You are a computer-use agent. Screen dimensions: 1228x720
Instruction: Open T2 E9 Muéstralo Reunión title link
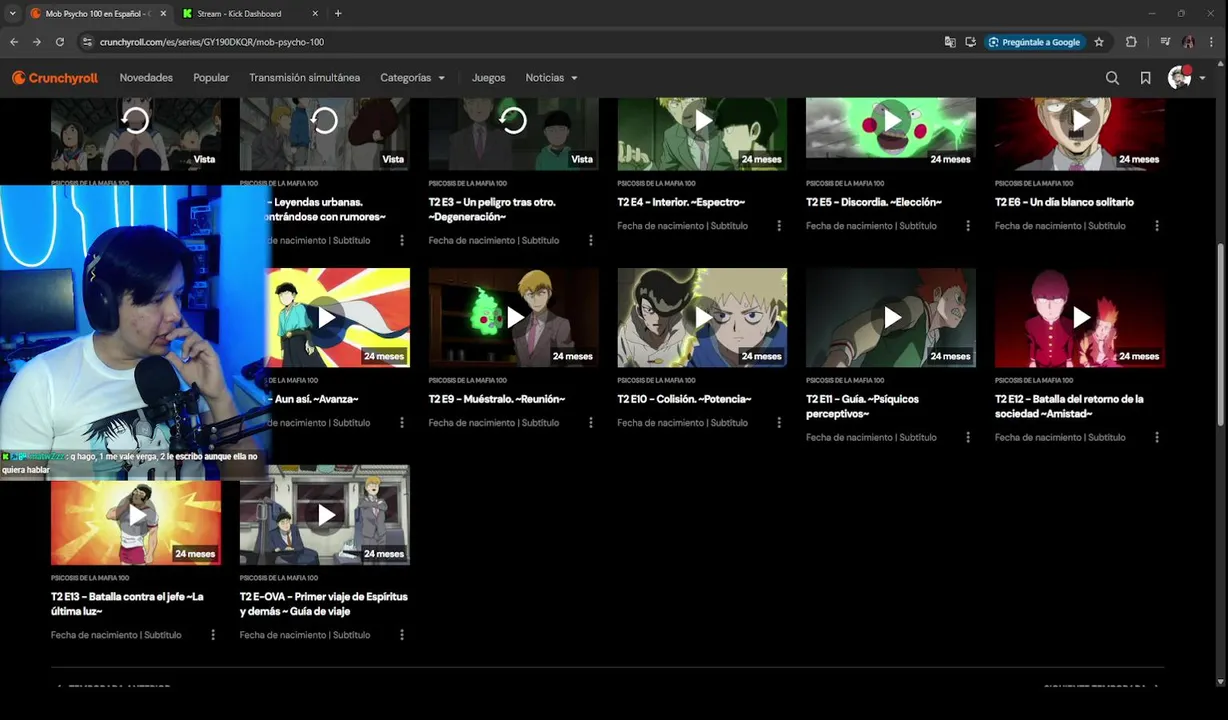click(x=497, y=399)
